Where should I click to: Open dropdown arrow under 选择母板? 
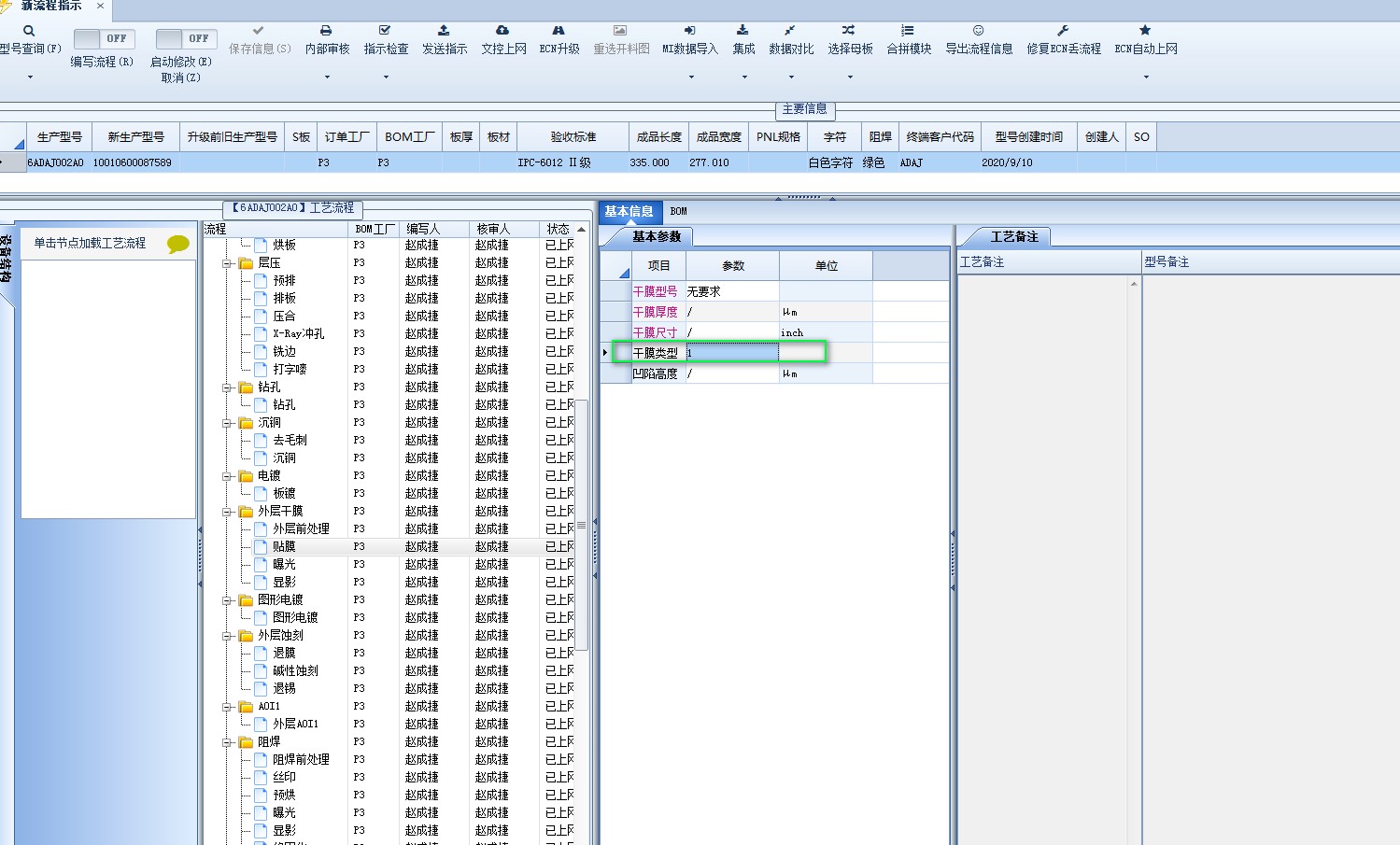(850, 77)
